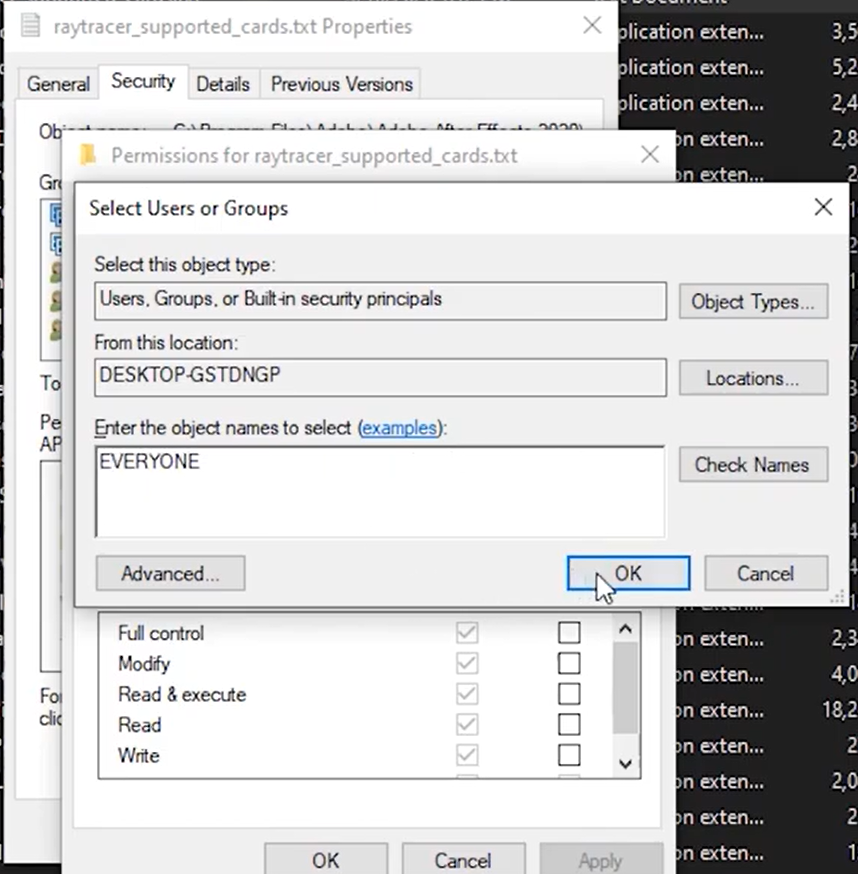Close the Select Users or Groups dialog
The height and width of the screenshot is (874, 858).
click(823, 207)
